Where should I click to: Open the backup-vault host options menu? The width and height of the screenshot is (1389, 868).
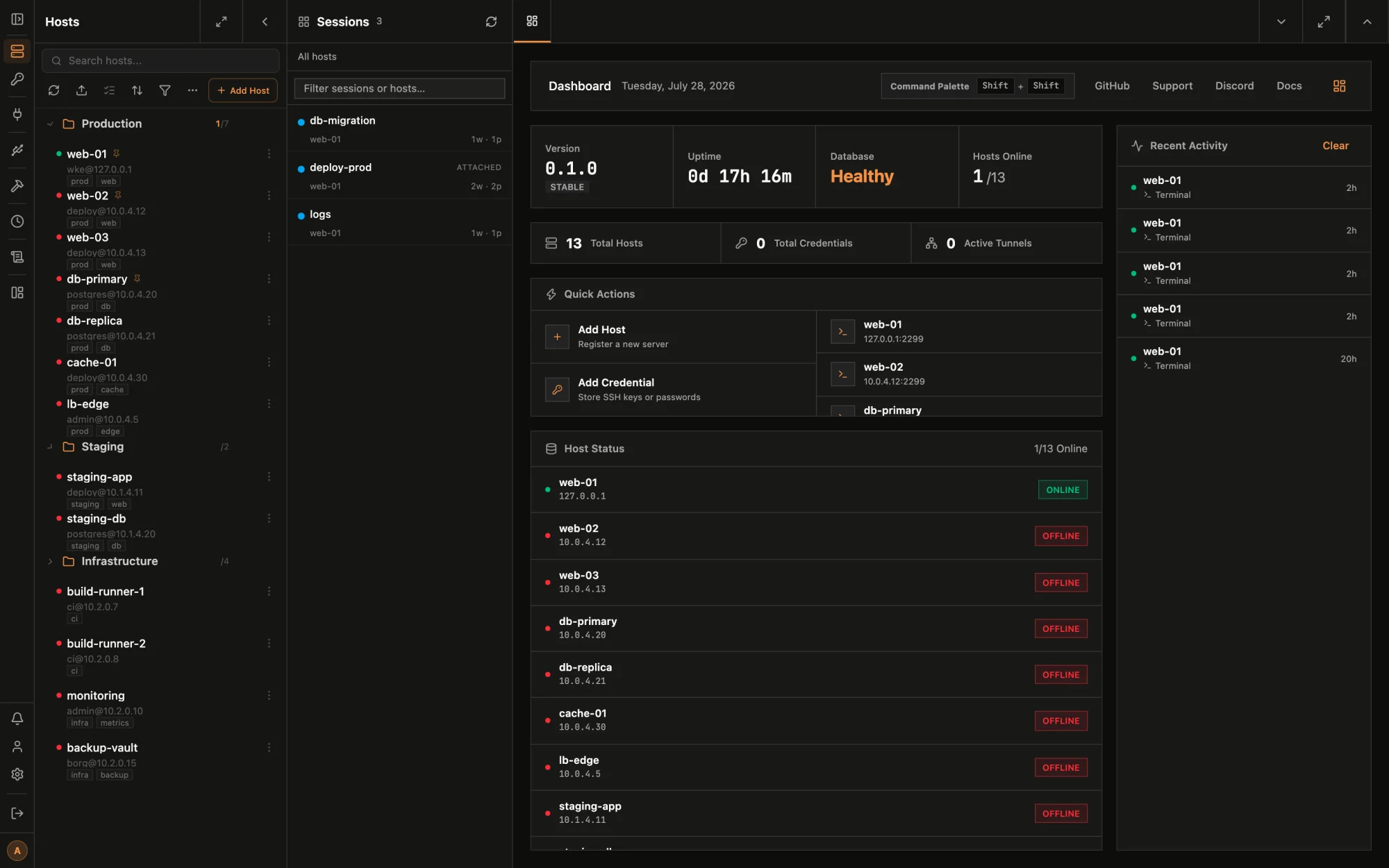pyautogui.click(x=269, y=748)
